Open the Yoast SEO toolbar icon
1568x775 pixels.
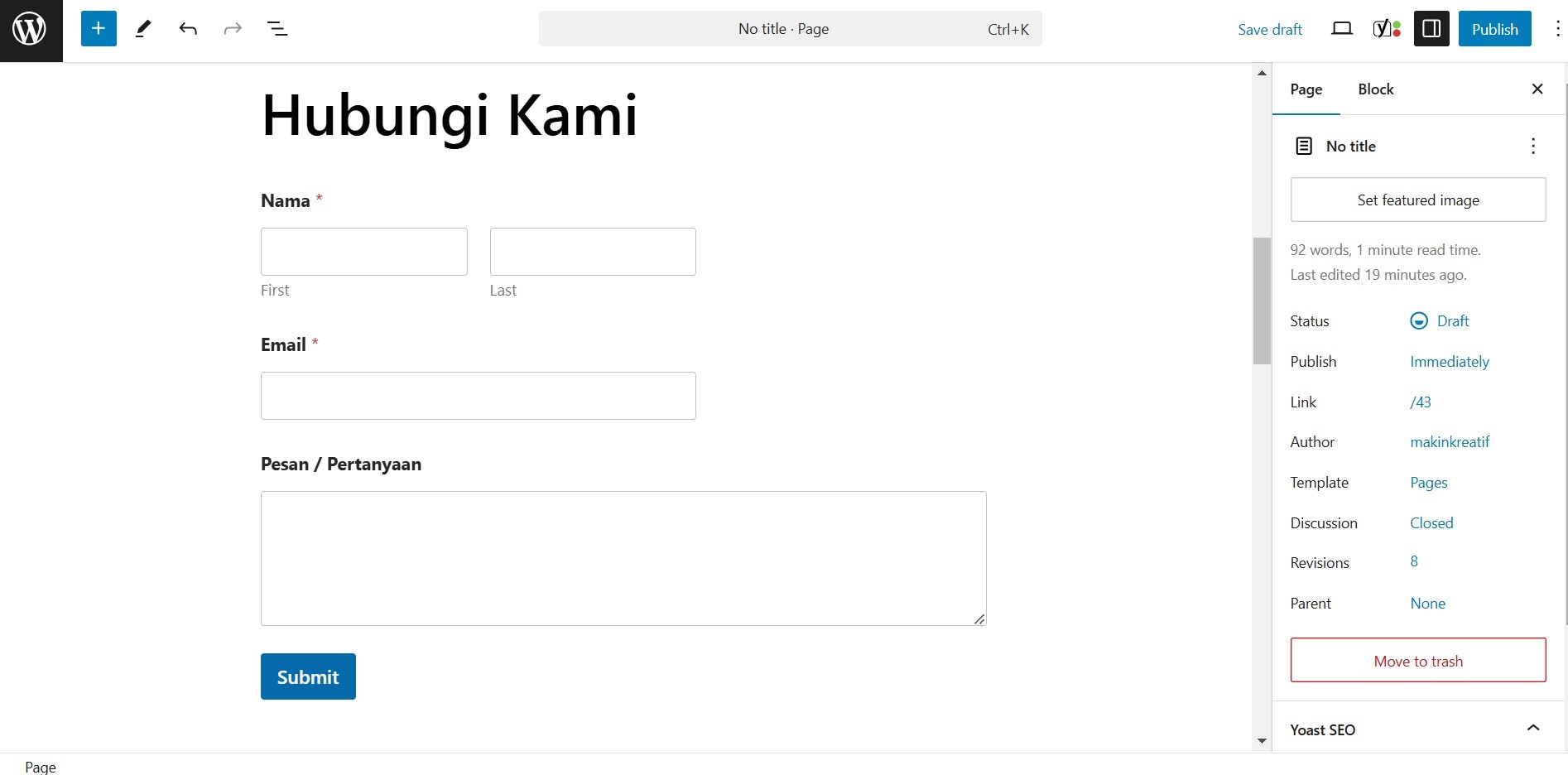1387,29
